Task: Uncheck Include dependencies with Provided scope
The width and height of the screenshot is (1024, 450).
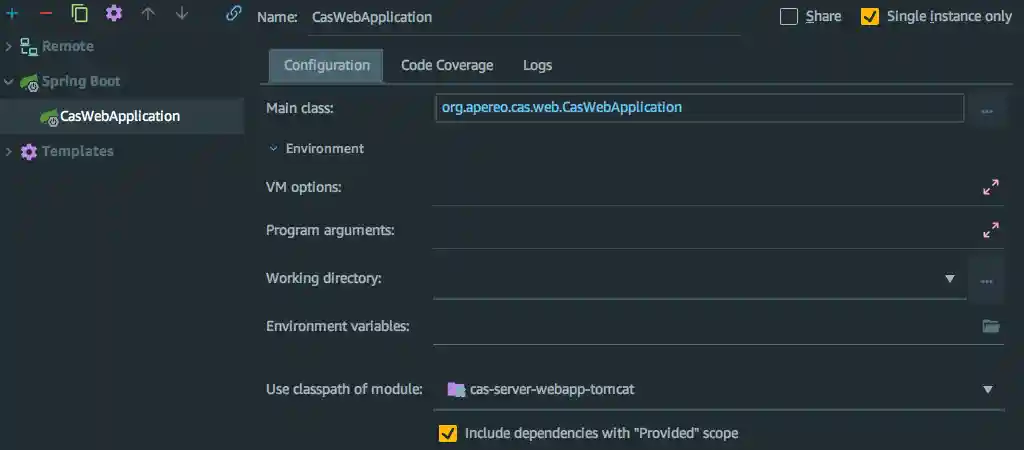Action: pos(447,433)
